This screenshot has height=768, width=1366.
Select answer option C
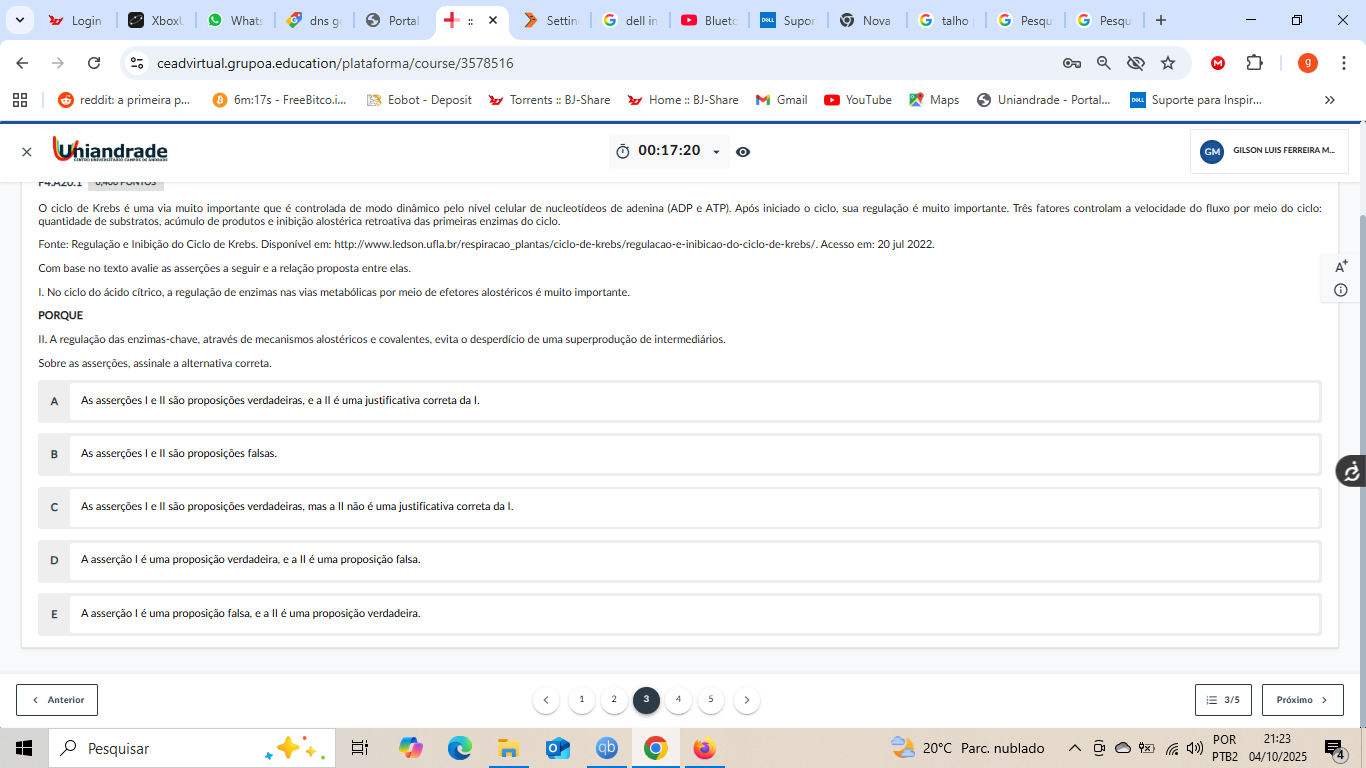pyautogui.click(x=680, y=507)
